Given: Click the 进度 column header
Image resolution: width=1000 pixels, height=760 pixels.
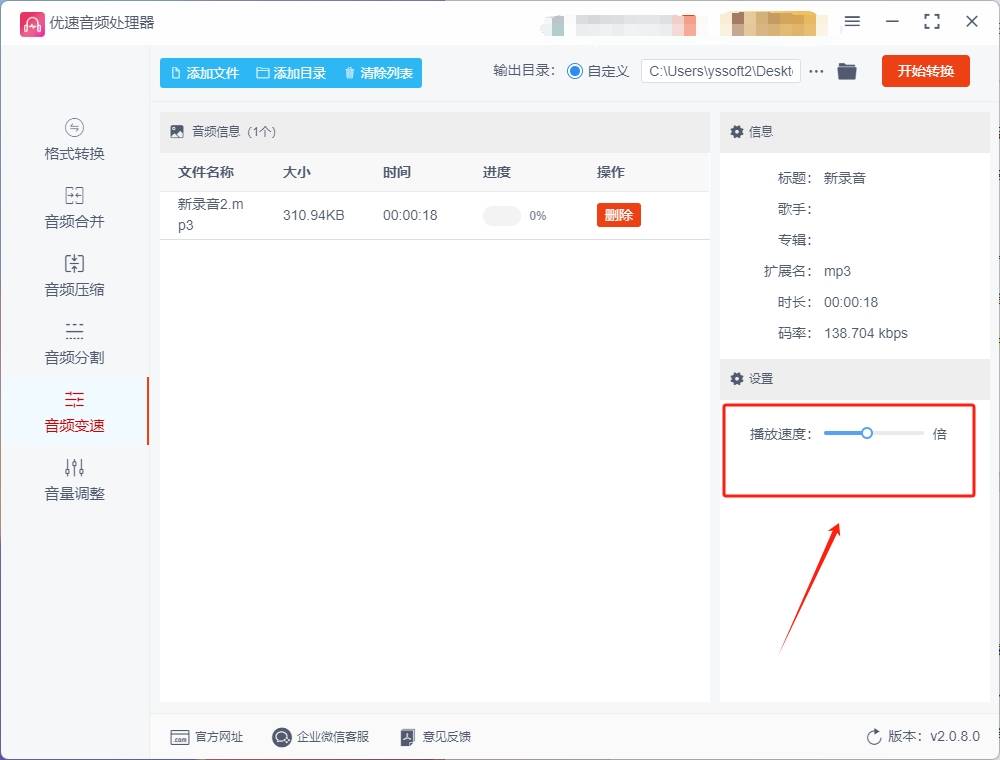Looking at the screenshot, I should pyautogui.click(x=497, y=172).
